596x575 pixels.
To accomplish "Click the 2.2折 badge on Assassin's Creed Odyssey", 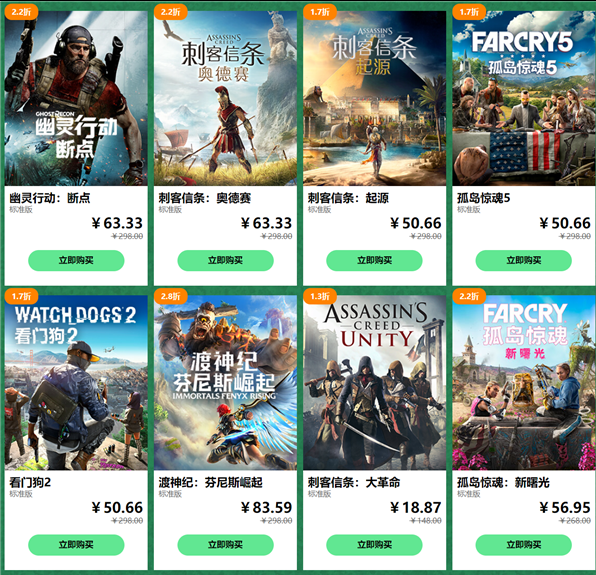I will point(170,12).
